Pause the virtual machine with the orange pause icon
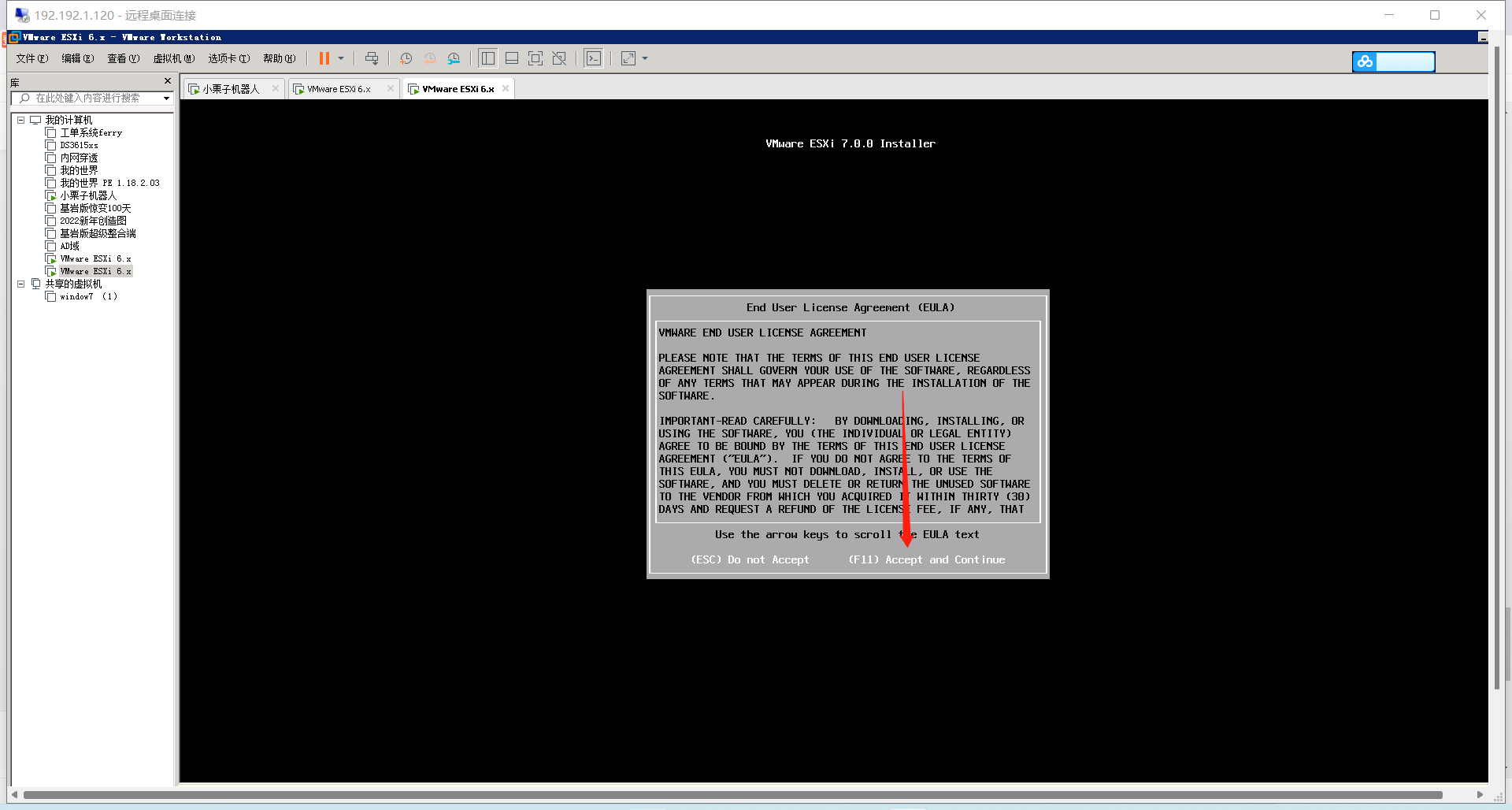This screenshot has width=1512, height=810. coord(324,58)
